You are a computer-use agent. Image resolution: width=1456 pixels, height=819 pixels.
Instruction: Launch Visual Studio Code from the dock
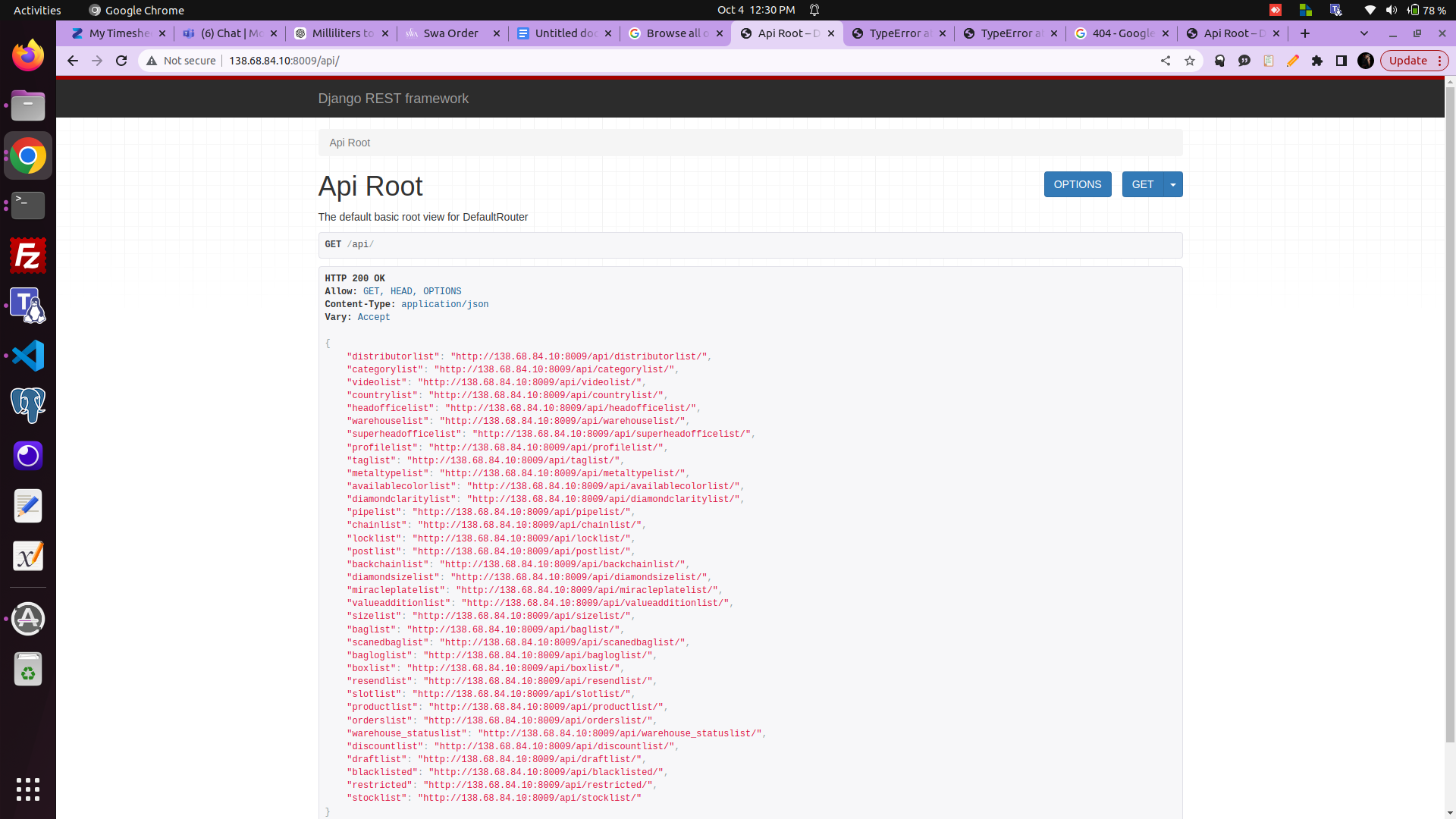(x=28, y=356)
